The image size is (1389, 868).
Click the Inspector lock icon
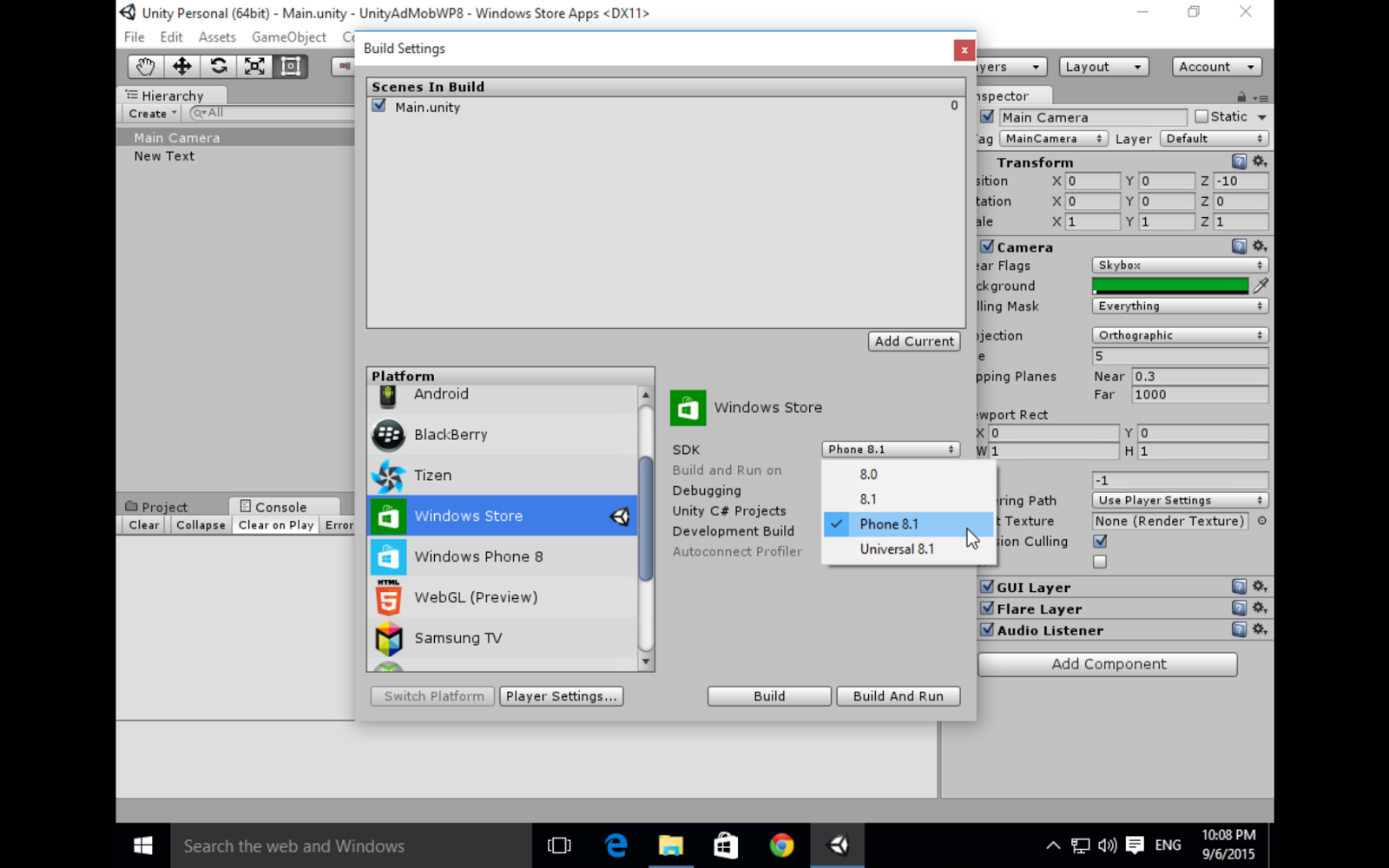click(1241, 97)
